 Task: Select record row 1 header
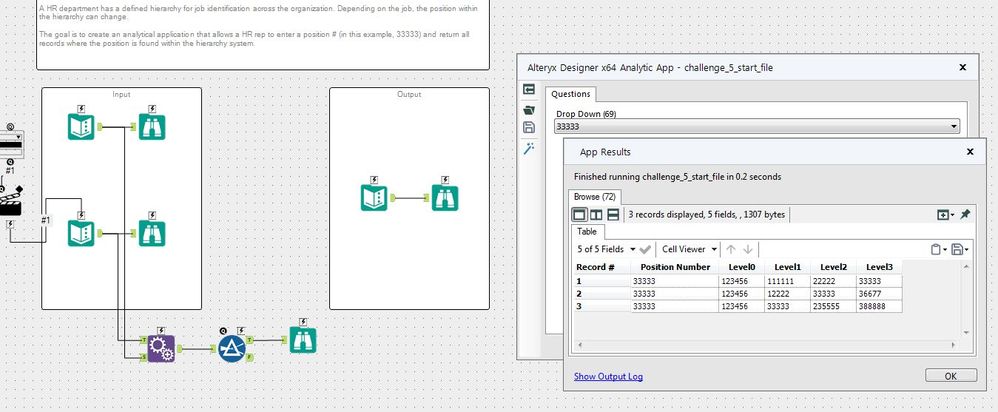602,281
